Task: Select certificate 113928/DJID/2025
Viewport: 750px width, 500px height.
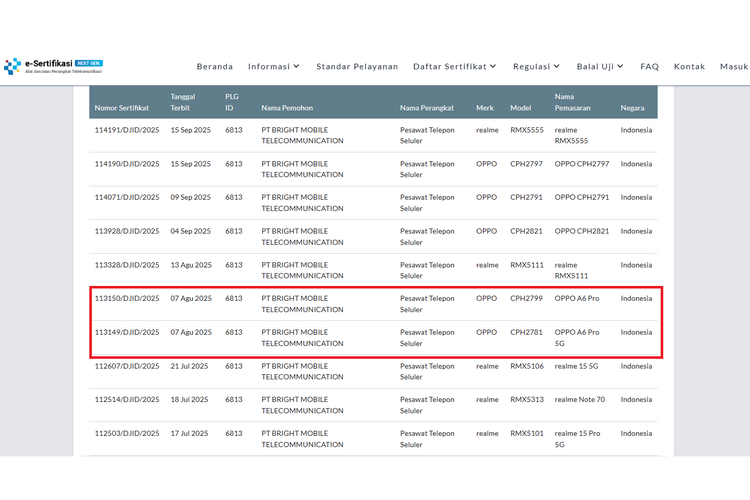Action: [127, 231]
